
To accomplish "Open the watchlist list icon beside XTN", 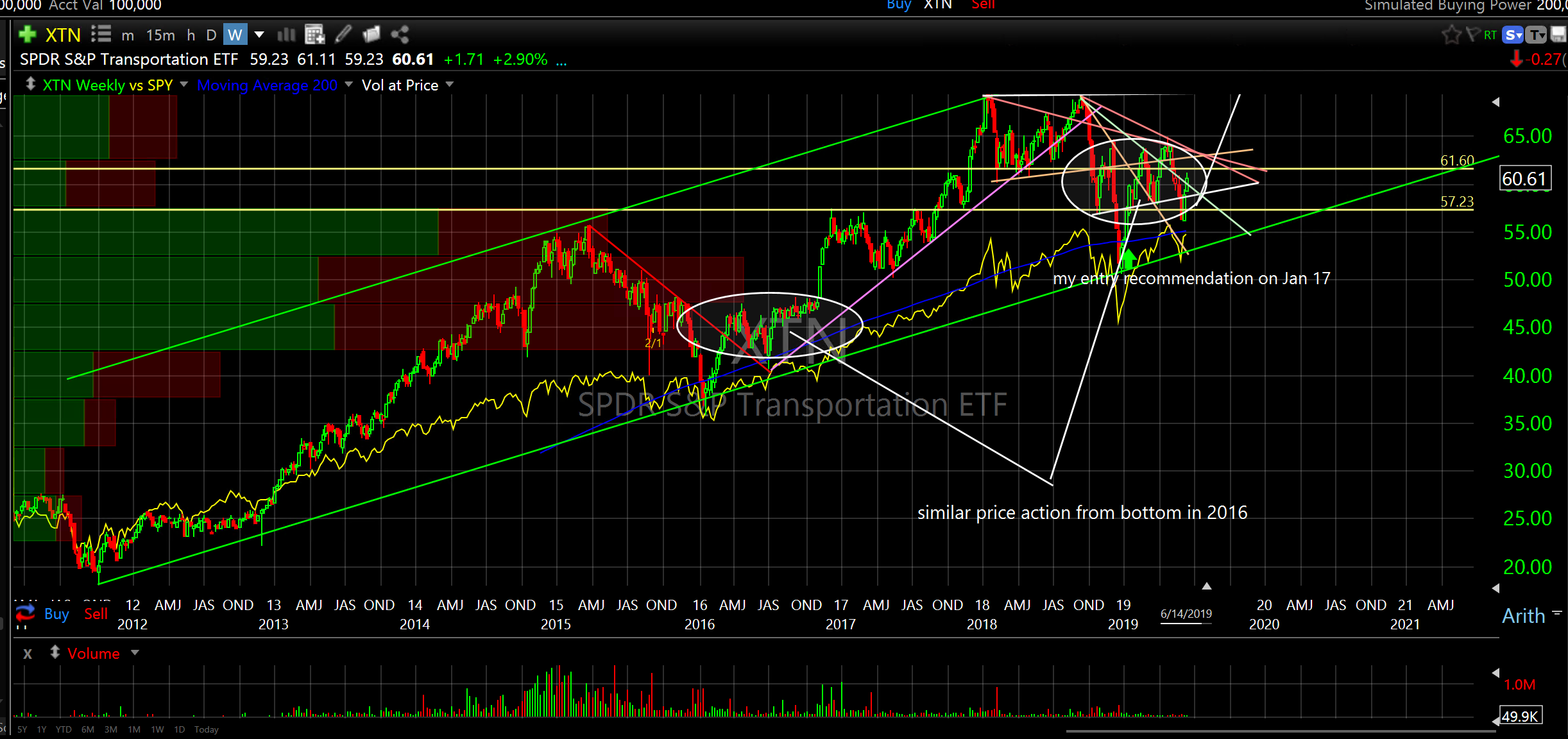I will click(x=101, y=34).
